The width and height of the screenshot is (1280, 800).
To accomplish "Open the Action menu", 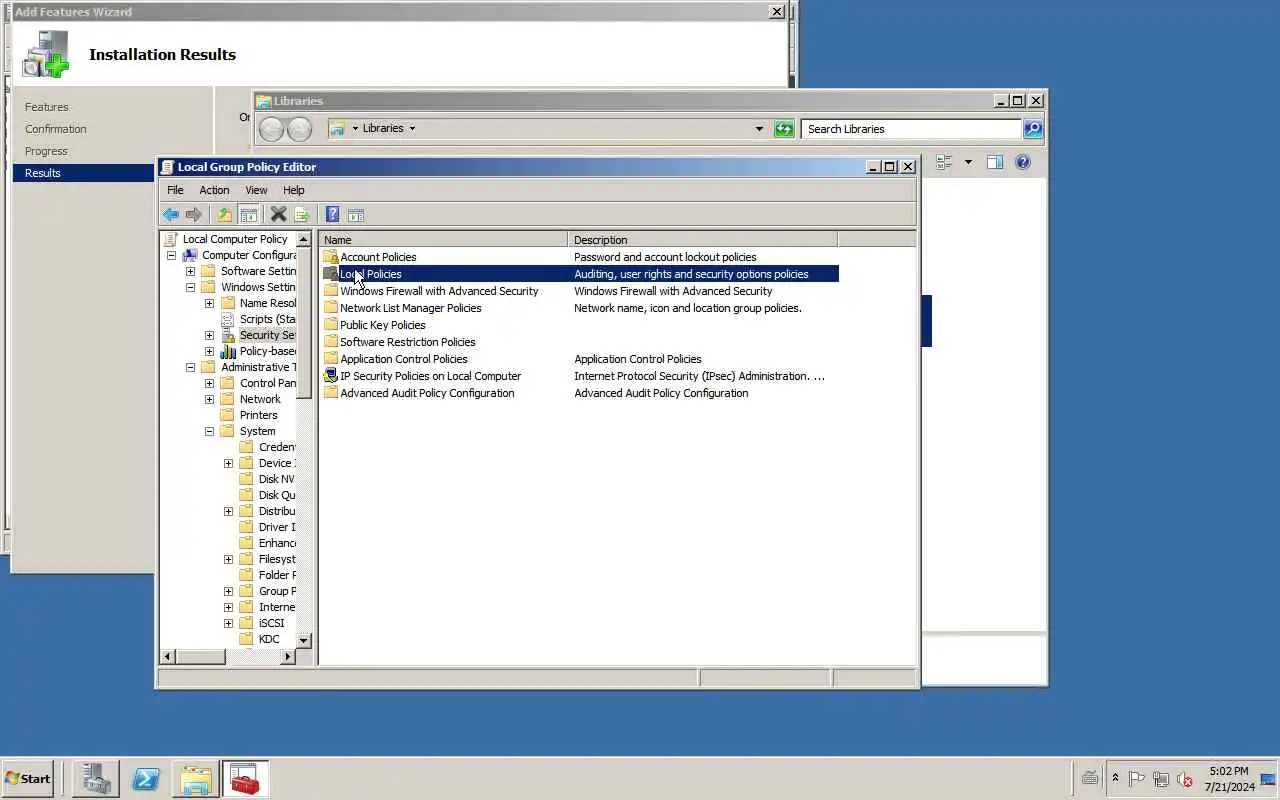I will (x=214, y=190).
